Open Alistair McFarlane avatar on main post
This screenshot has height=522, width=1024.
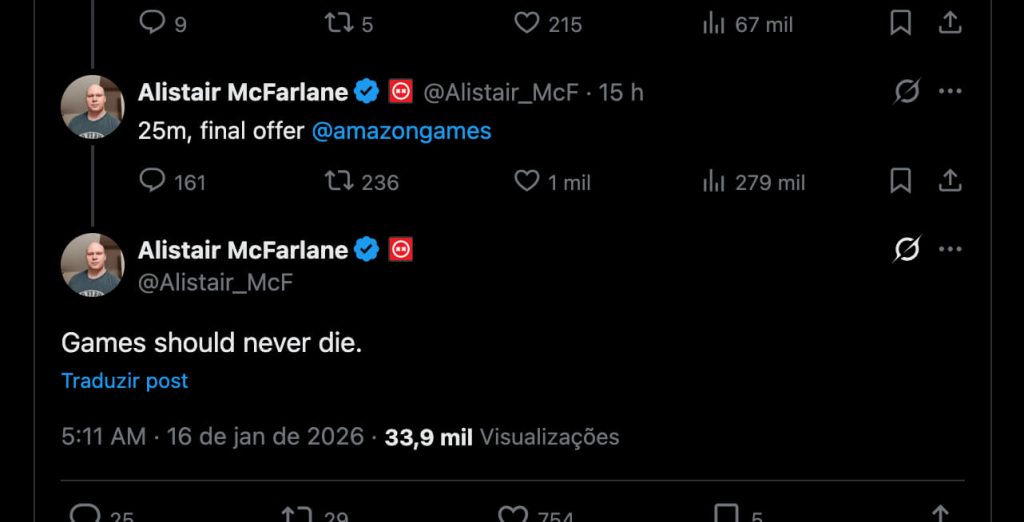coord(92,264)
